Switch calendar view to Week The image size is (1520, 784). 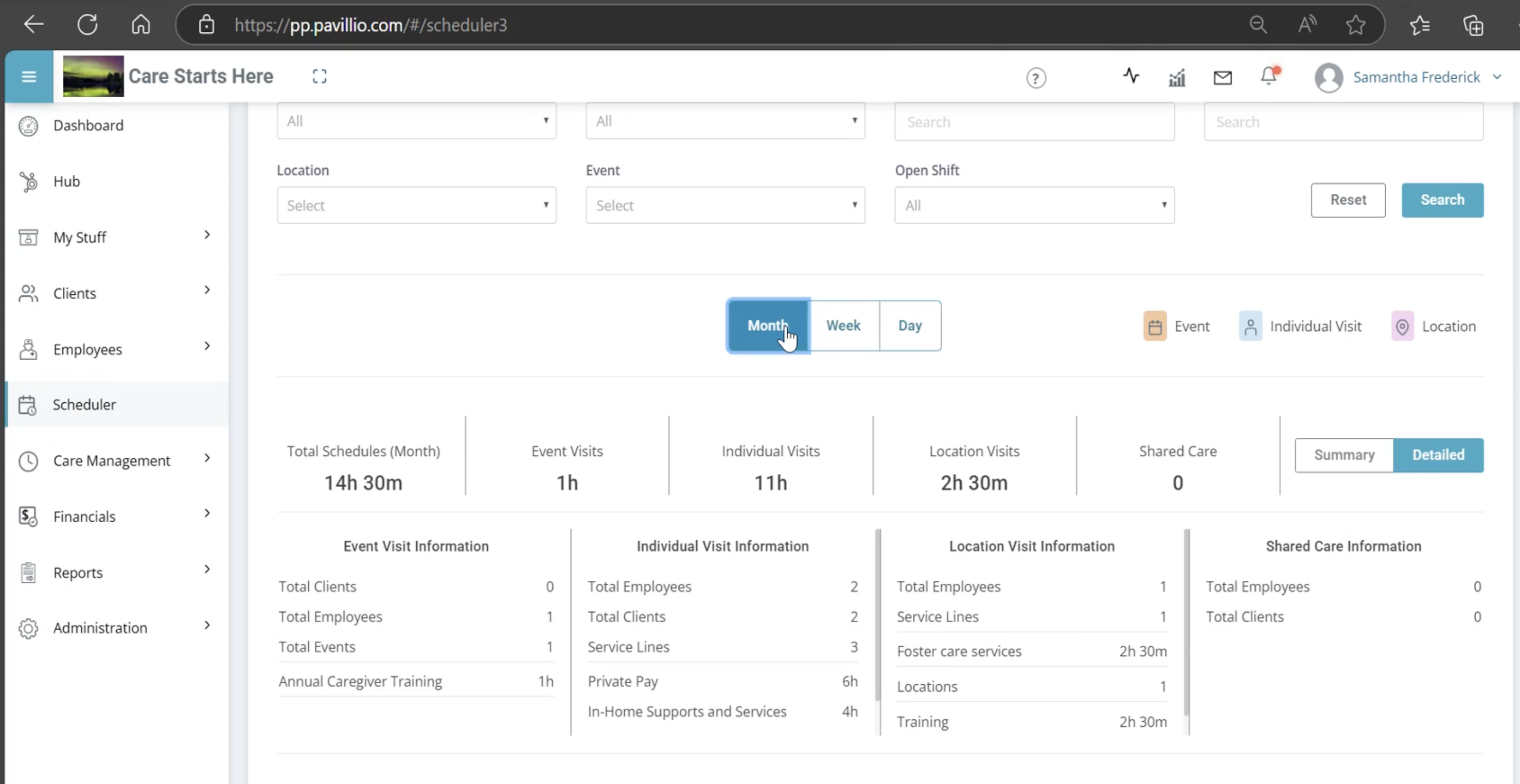[843, 325]
